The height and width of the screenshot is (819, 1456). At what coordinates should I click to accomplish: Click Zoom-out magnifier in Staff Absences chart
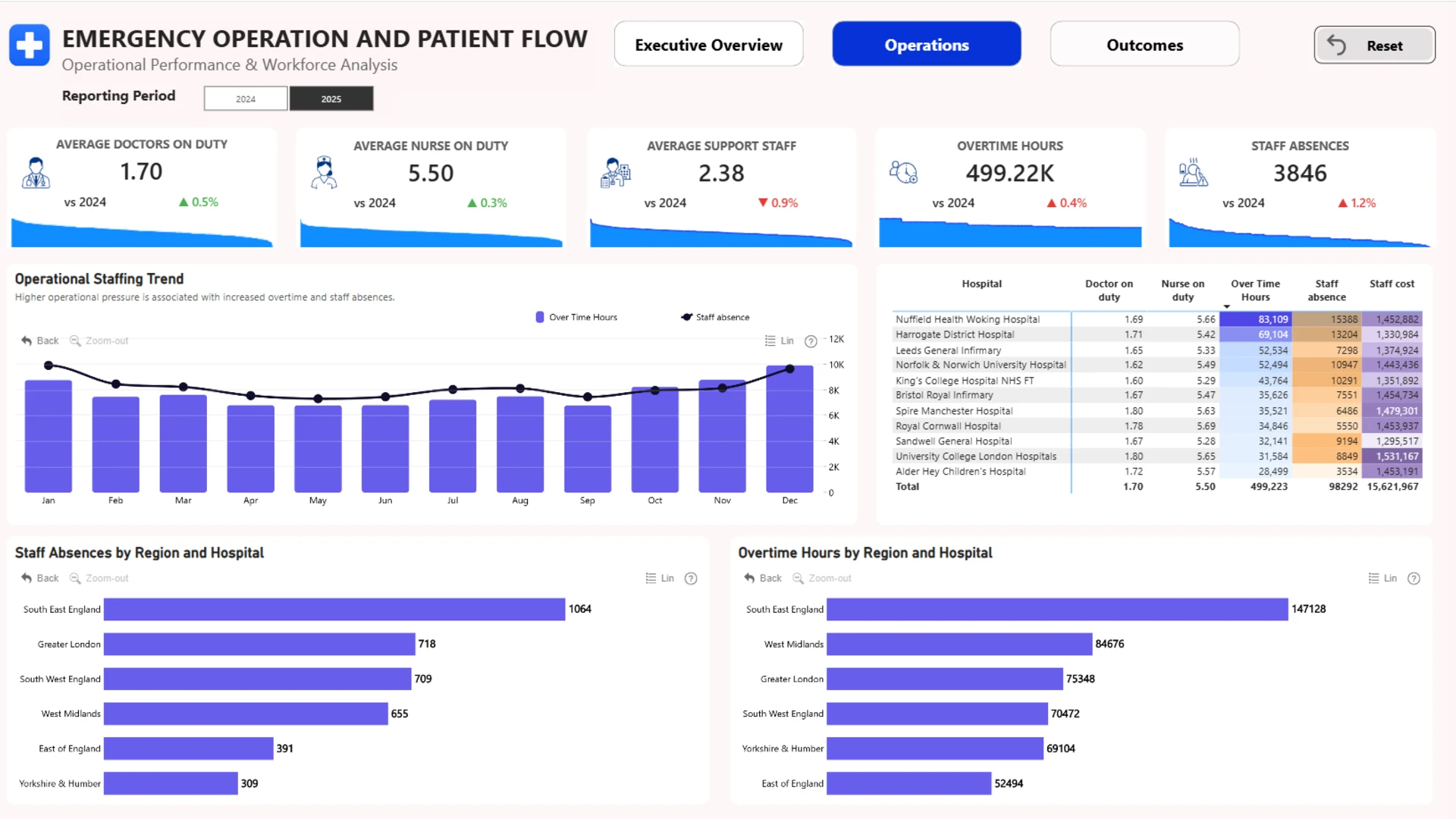pos(75,578)
